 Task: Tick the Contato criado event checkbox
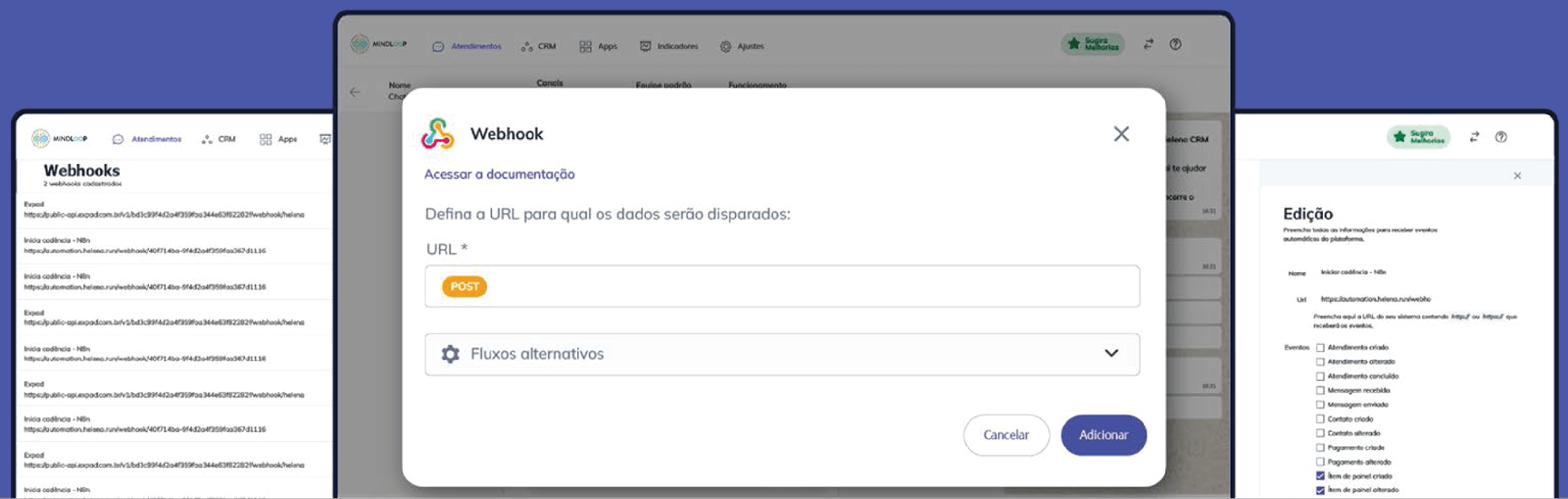tap(1320, 419)
